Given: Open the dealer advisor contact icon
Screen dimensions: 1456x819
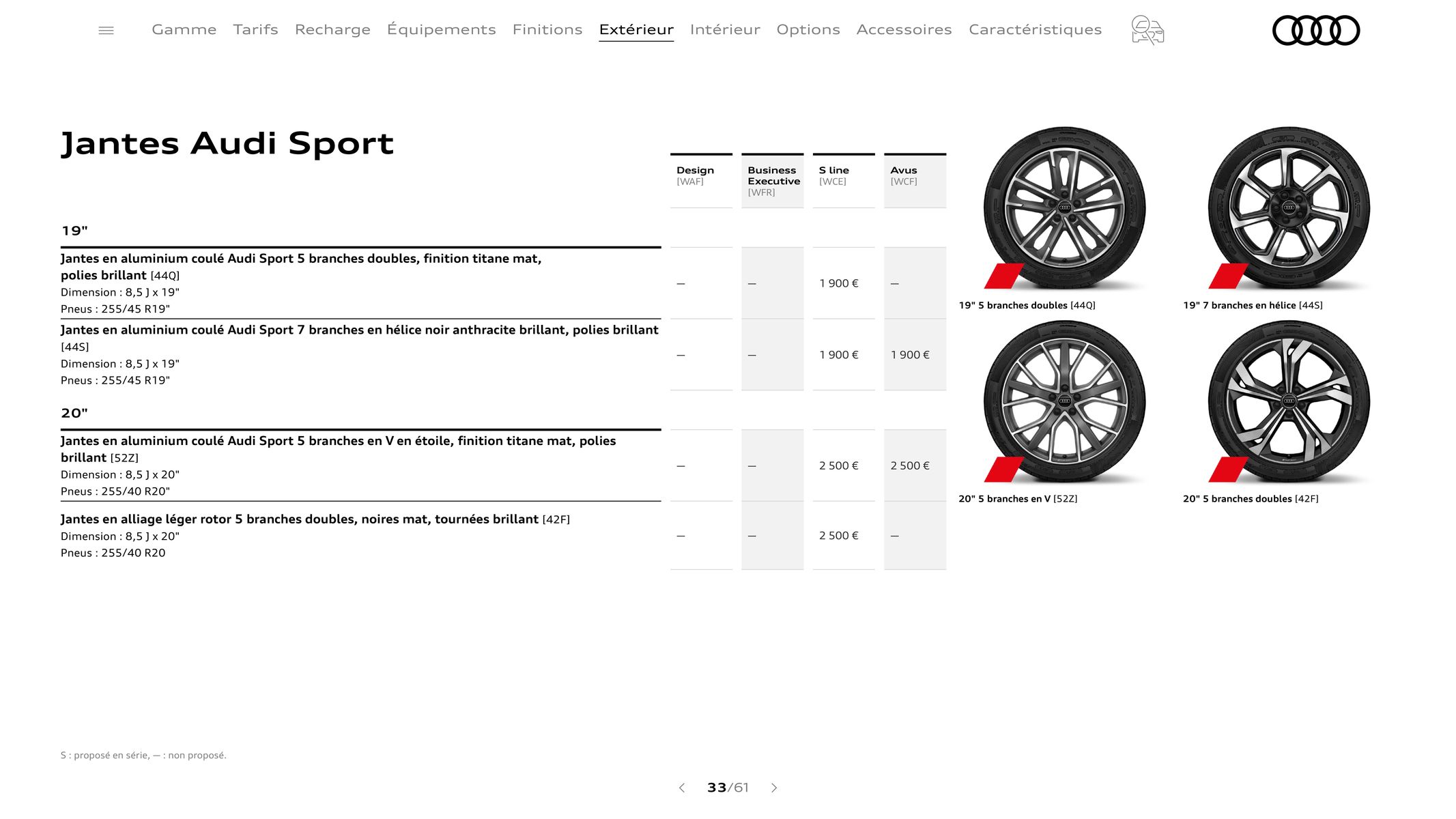Looking at the screenshot, I should [x=1147, y=30].
